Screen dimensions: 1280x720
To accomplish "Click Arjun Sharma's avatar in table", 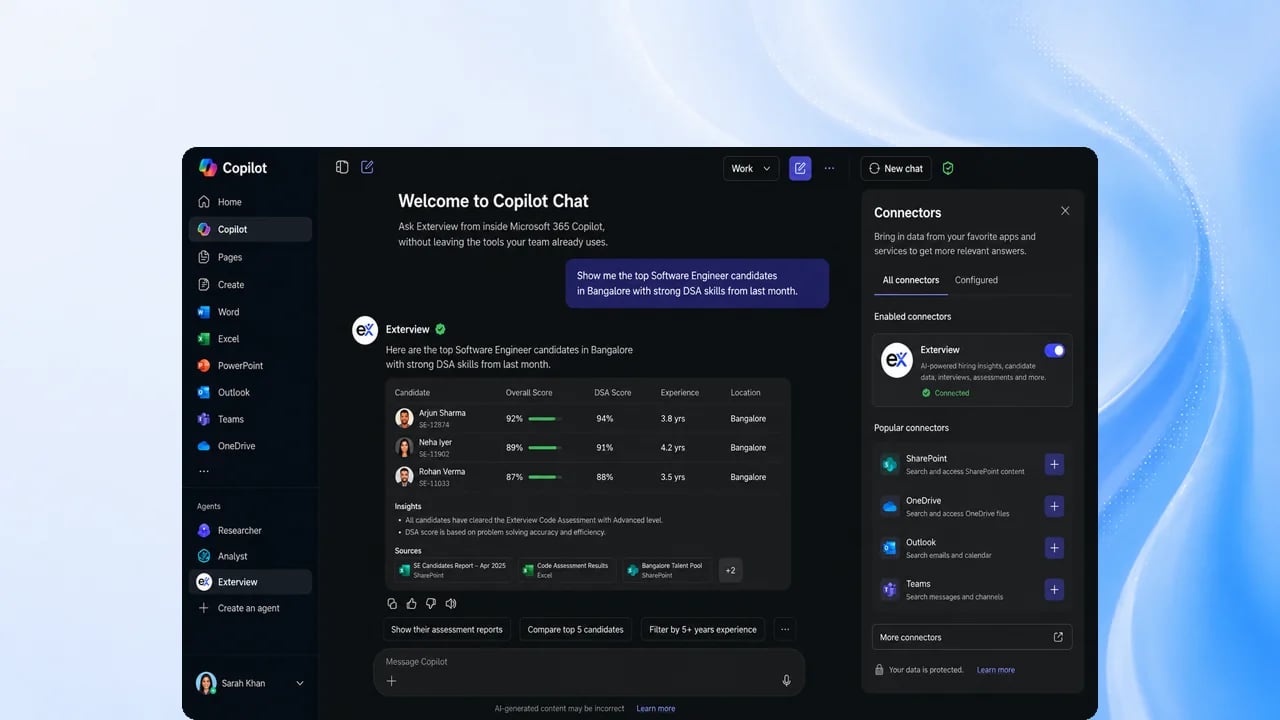I will click(404, 418).
